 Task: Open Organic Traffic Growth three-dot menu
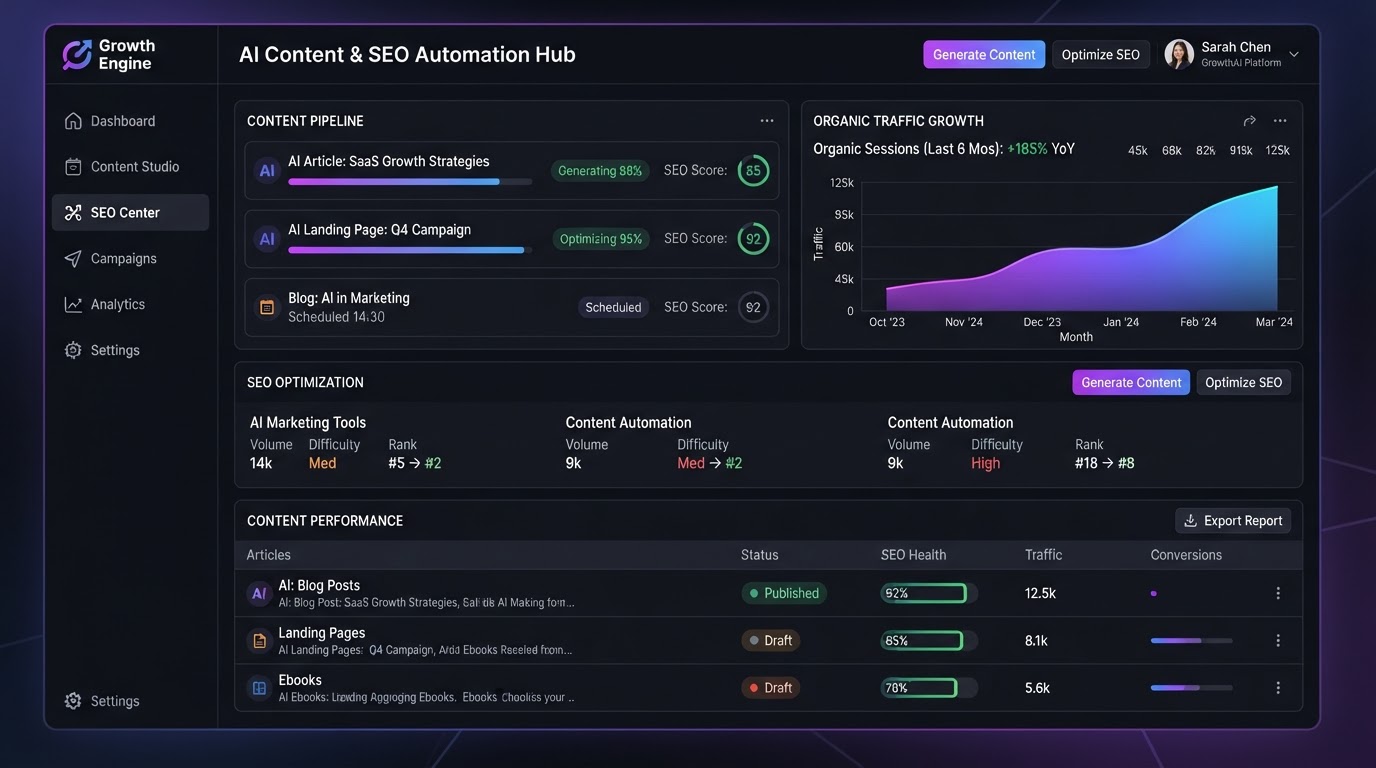point(1280,121)
